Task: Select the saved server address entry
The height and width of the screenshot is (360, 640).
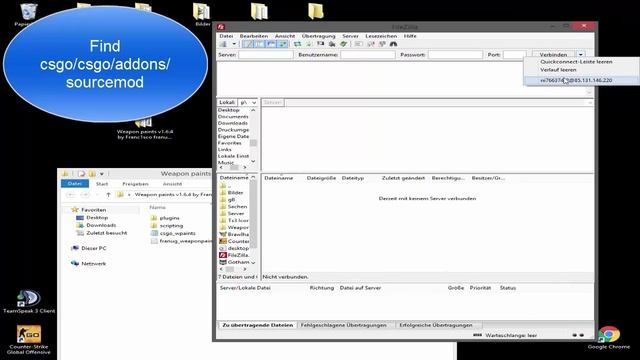Action: 576,80
